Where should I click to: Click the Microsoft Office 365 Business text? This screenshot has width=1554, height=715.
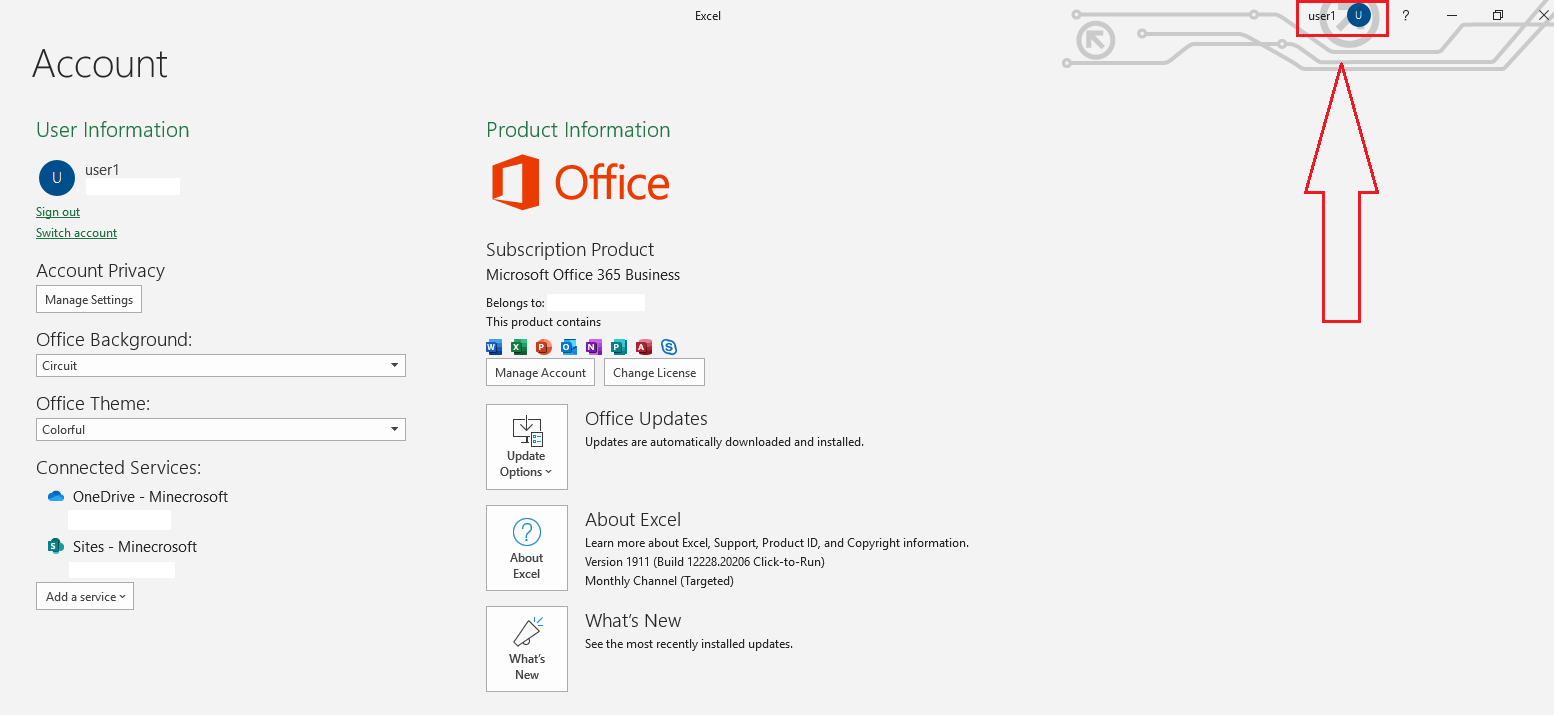(583, 274)
